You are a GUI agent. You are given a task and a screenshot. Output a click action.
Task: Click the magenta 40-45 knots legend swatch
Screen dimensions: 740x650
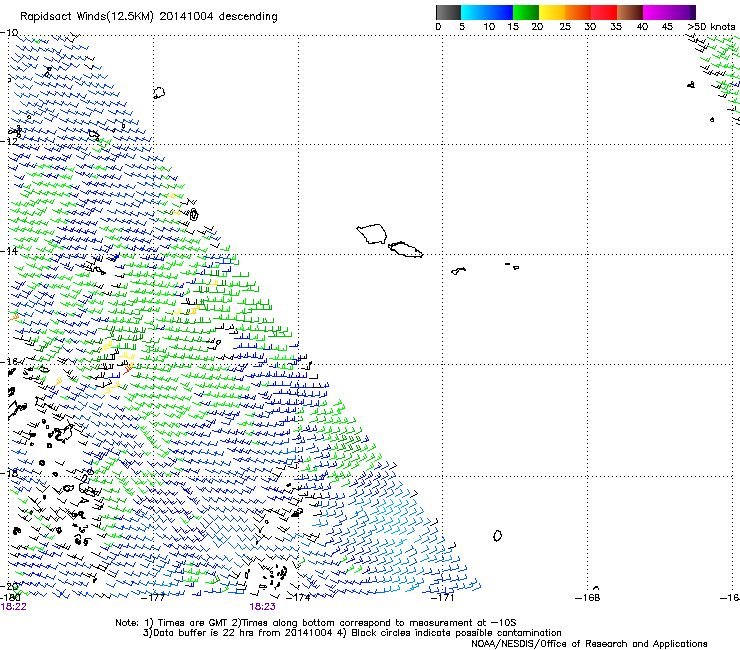[658, 12]
